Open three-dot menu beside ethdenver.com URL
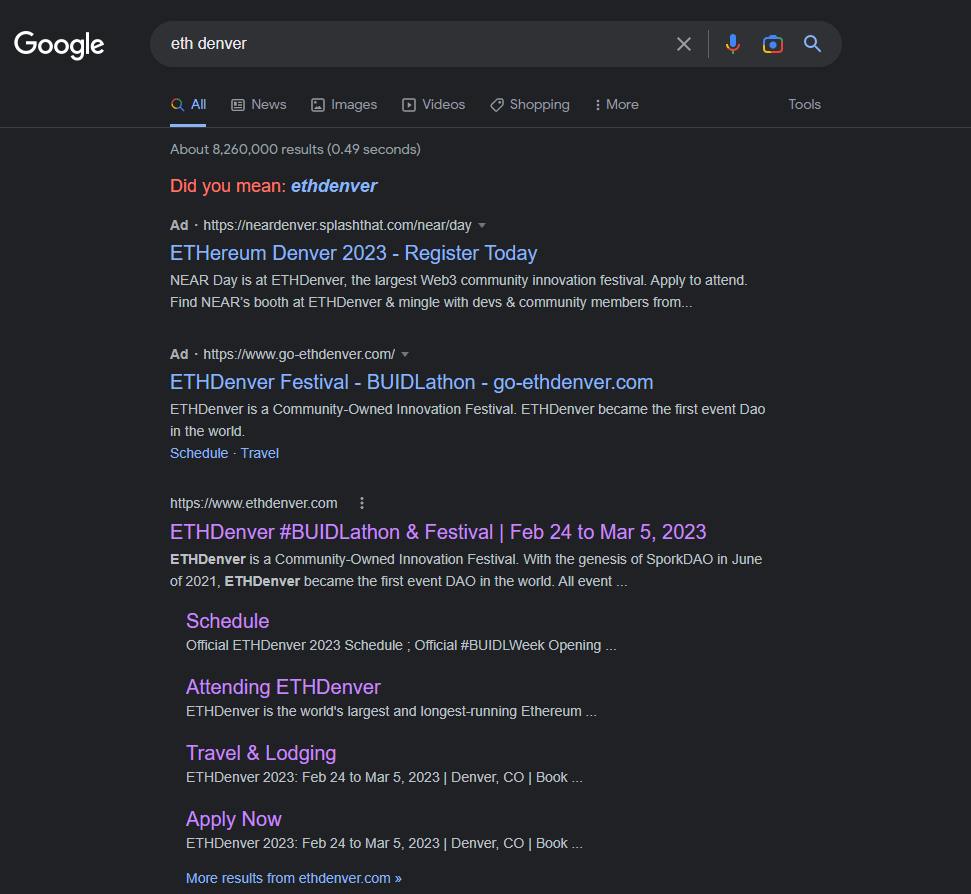Screen dimensions: 971x894 362,503
